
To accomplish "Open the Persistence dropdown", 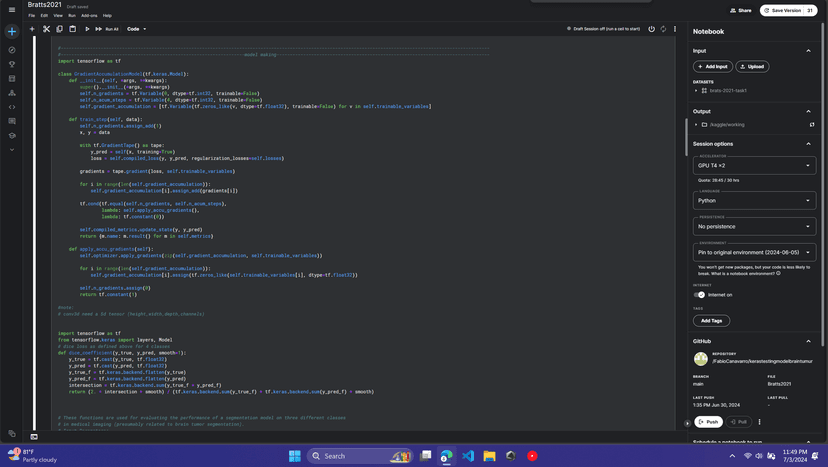I will tap(754, 226).
